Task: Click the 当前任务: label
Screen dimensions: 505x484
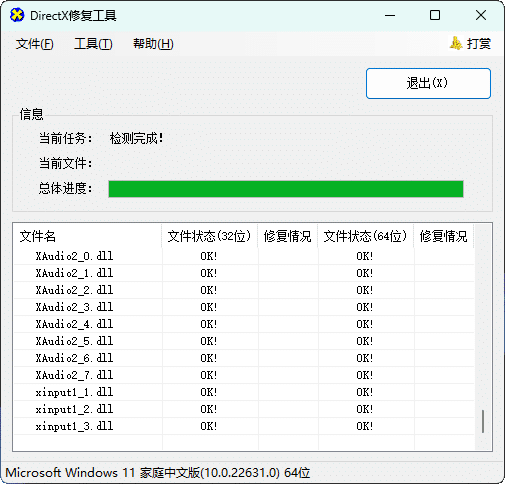Action: 66,138
